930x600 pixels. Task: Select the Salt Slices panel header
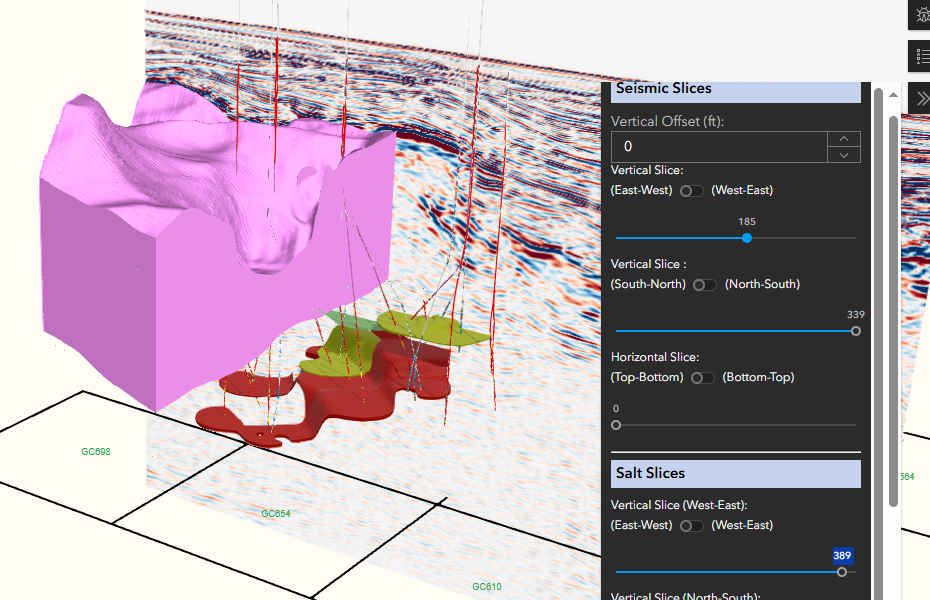pyautogui.click(x=736, y=473)
